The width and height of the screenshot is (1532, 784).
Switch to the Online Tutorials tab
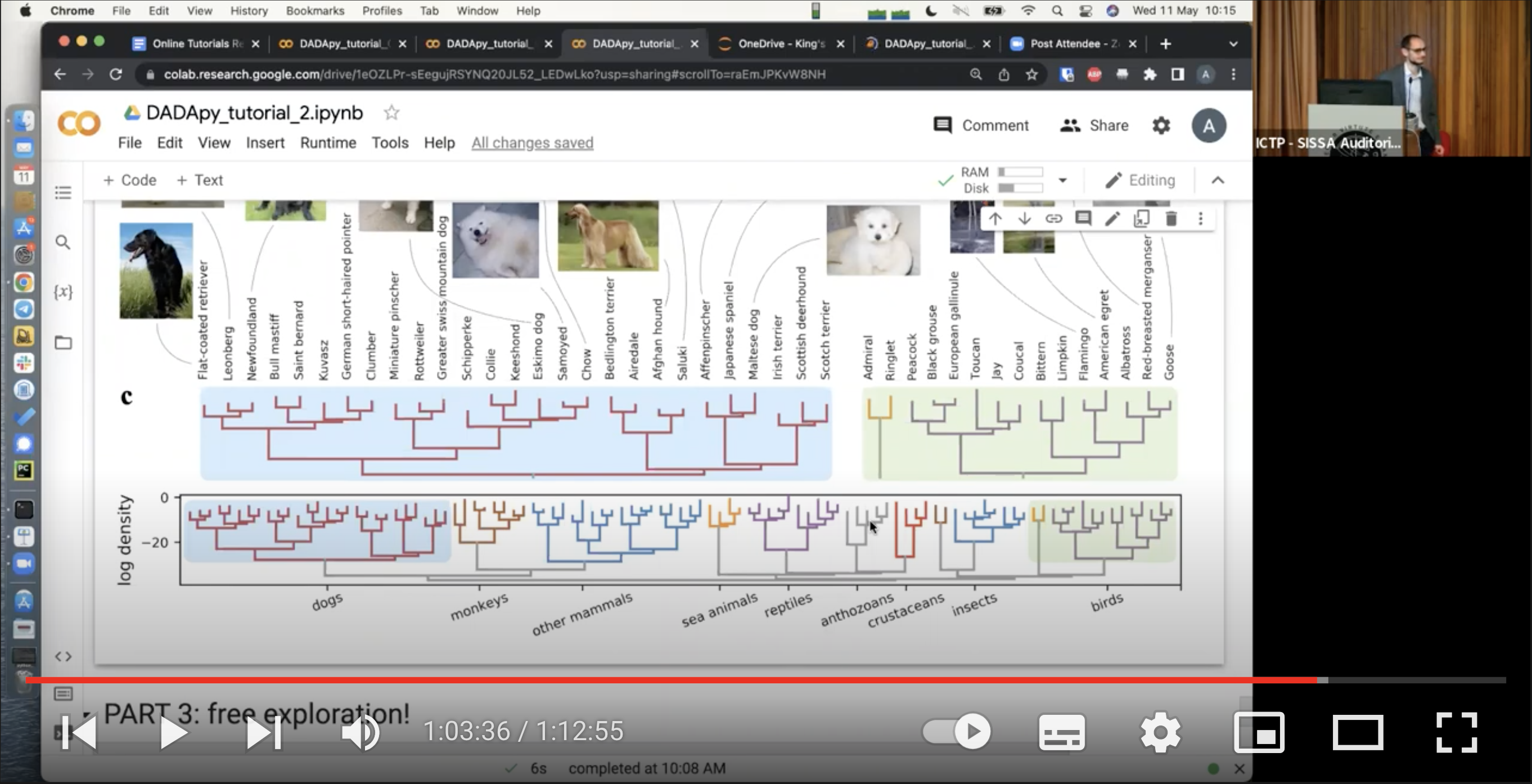tap(195, 44)
